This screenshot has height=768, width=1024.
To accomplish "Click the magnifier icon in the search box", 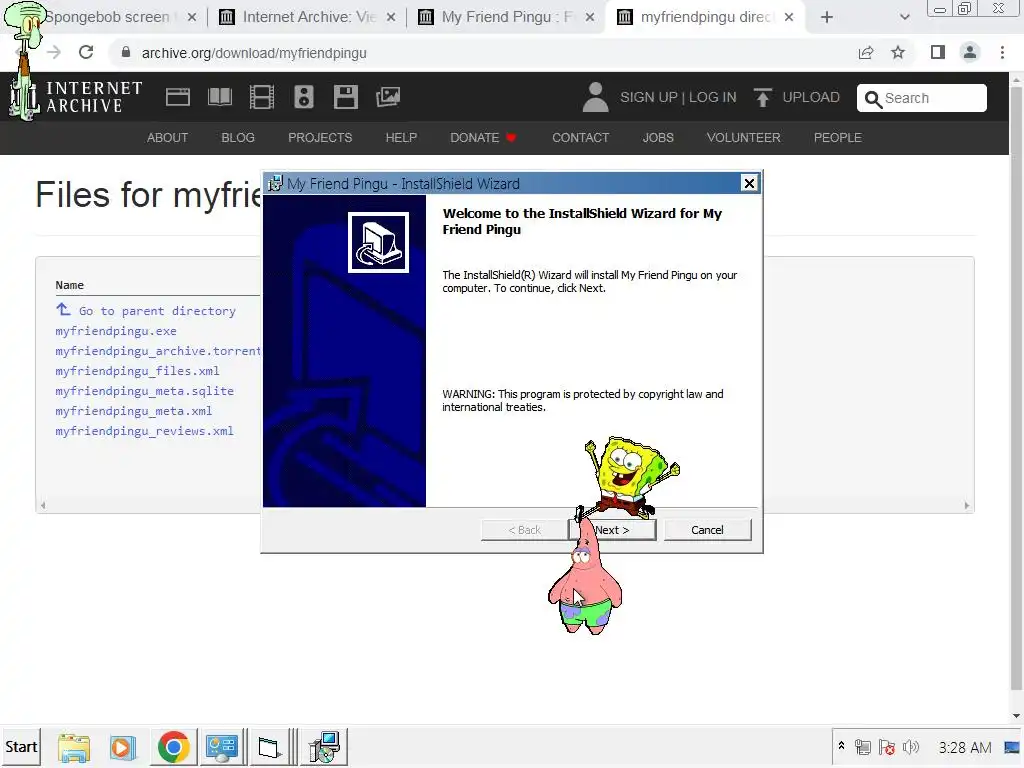I will tap(872, 99).
